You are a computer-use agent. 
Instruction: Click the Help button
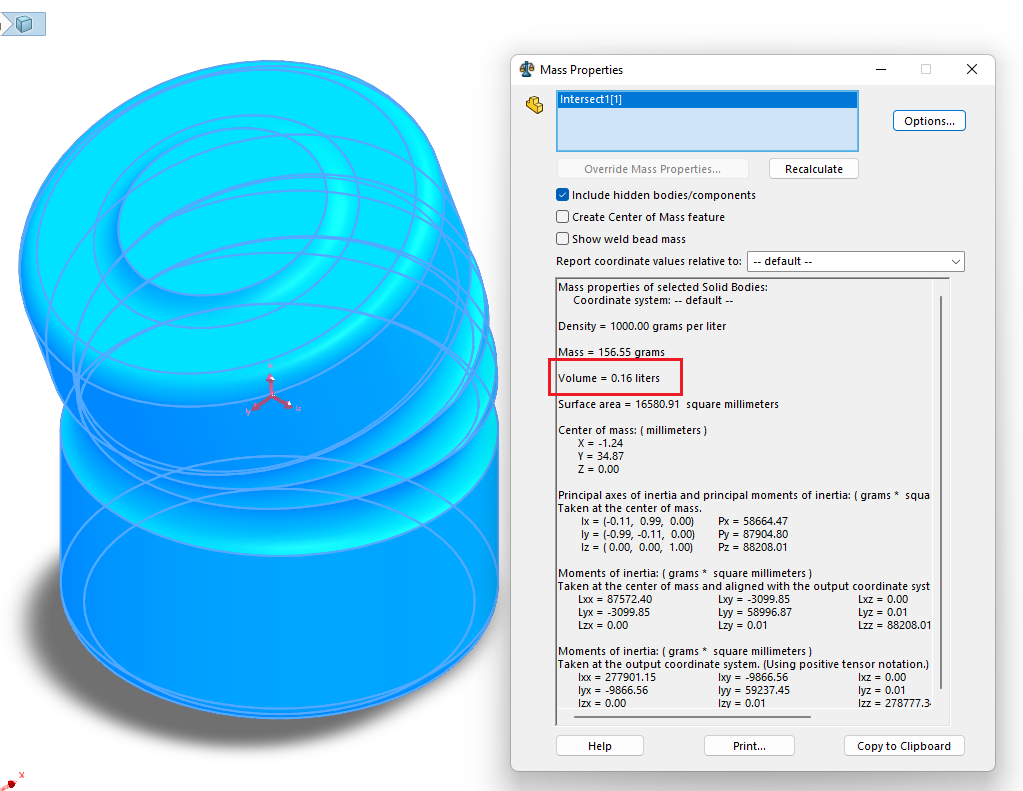pos(599,746)
